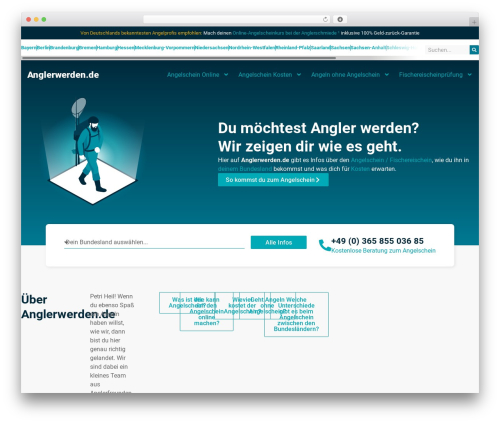Open the Berlin state link

pos(43,48)
